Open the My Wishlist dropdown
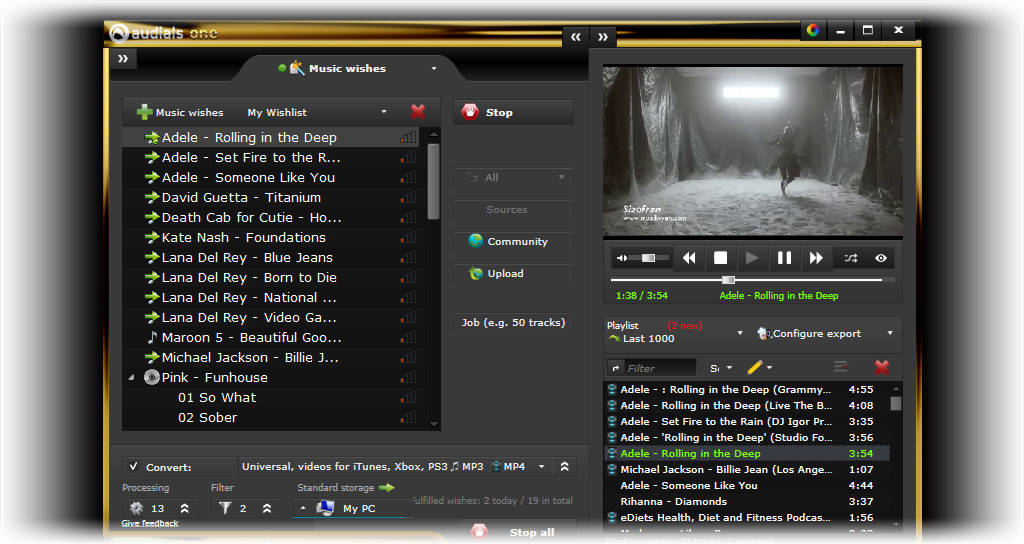The width and height of the screenshot is (1024, 544). (383, 112)
